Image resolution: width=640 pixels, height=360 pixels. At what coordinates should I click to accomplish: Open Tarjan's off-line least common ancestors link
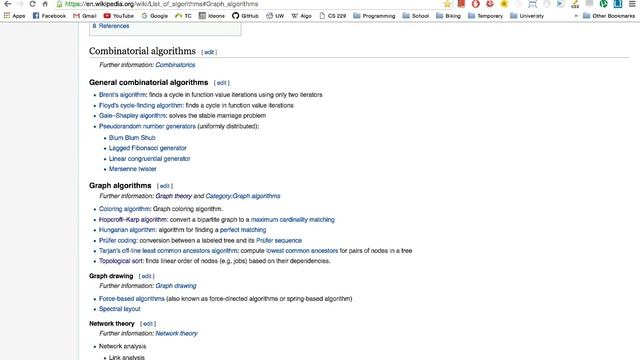pos(168,251)
